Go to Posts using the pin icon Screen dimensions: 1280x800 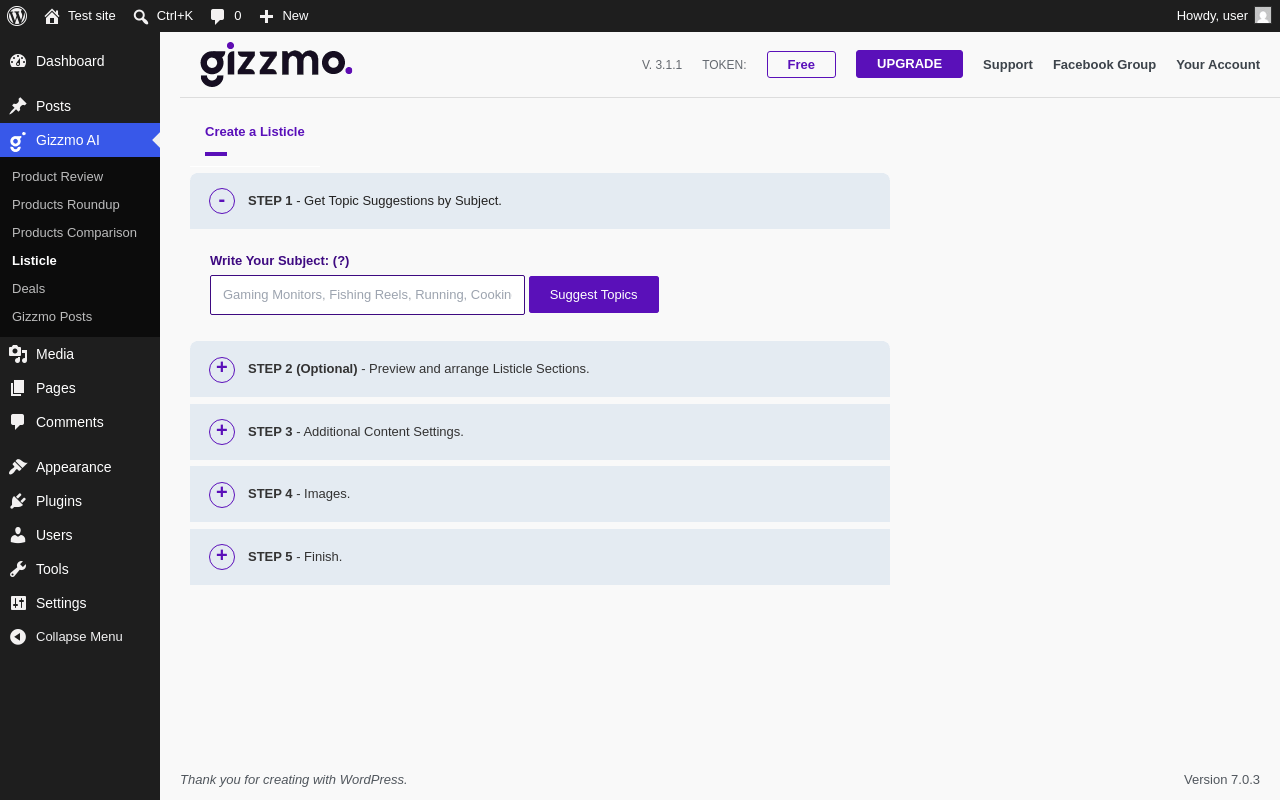[18, 106]
